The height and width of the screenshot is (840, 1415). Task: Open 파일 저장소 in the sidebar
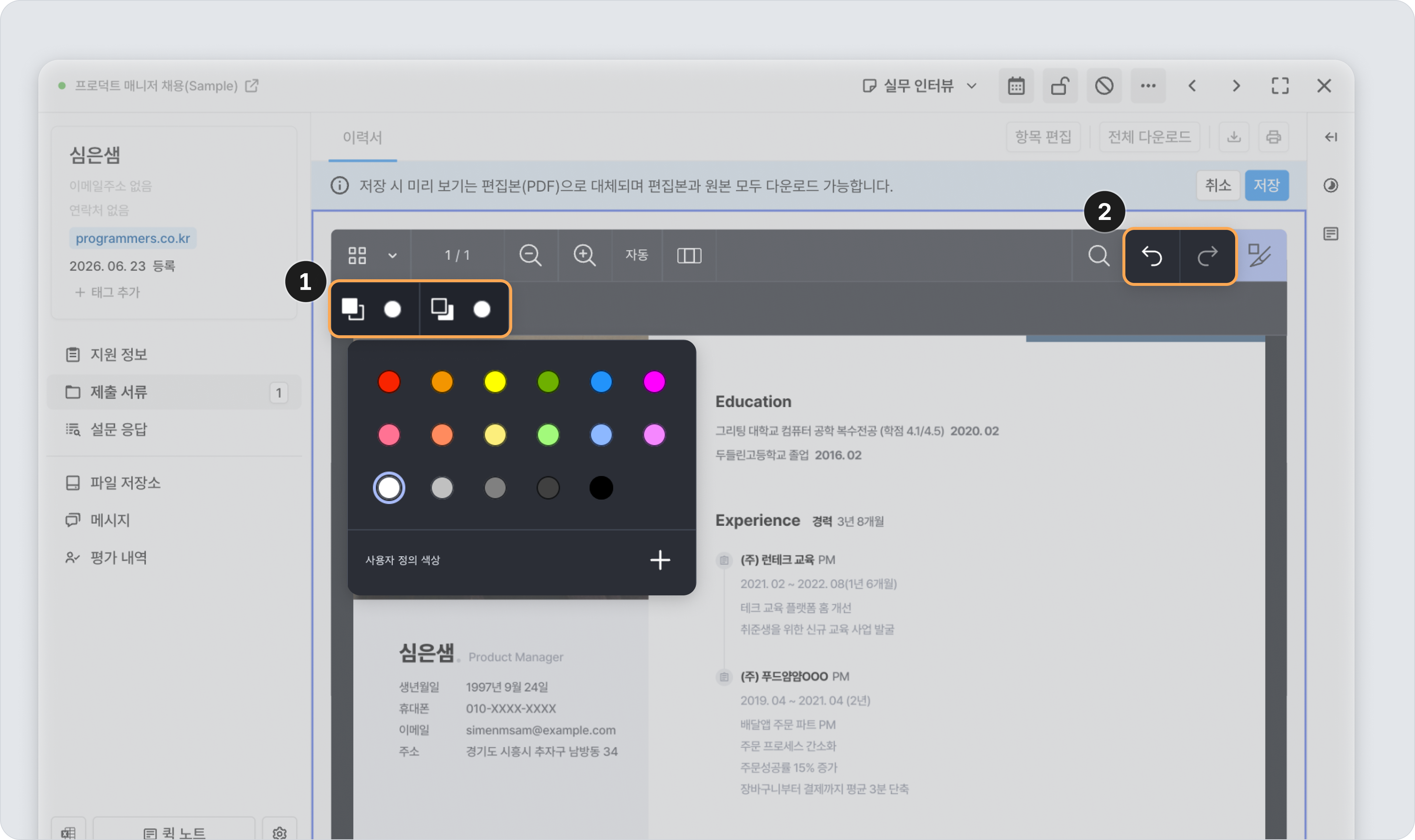pos(174,482)
